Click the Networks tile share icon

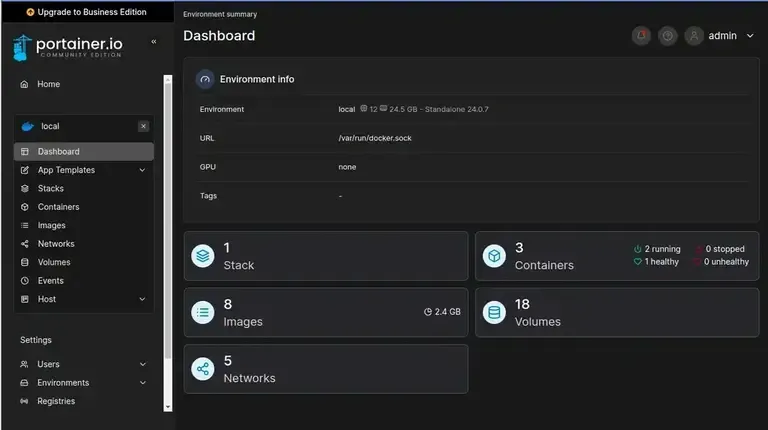click(x=203, y=369)
